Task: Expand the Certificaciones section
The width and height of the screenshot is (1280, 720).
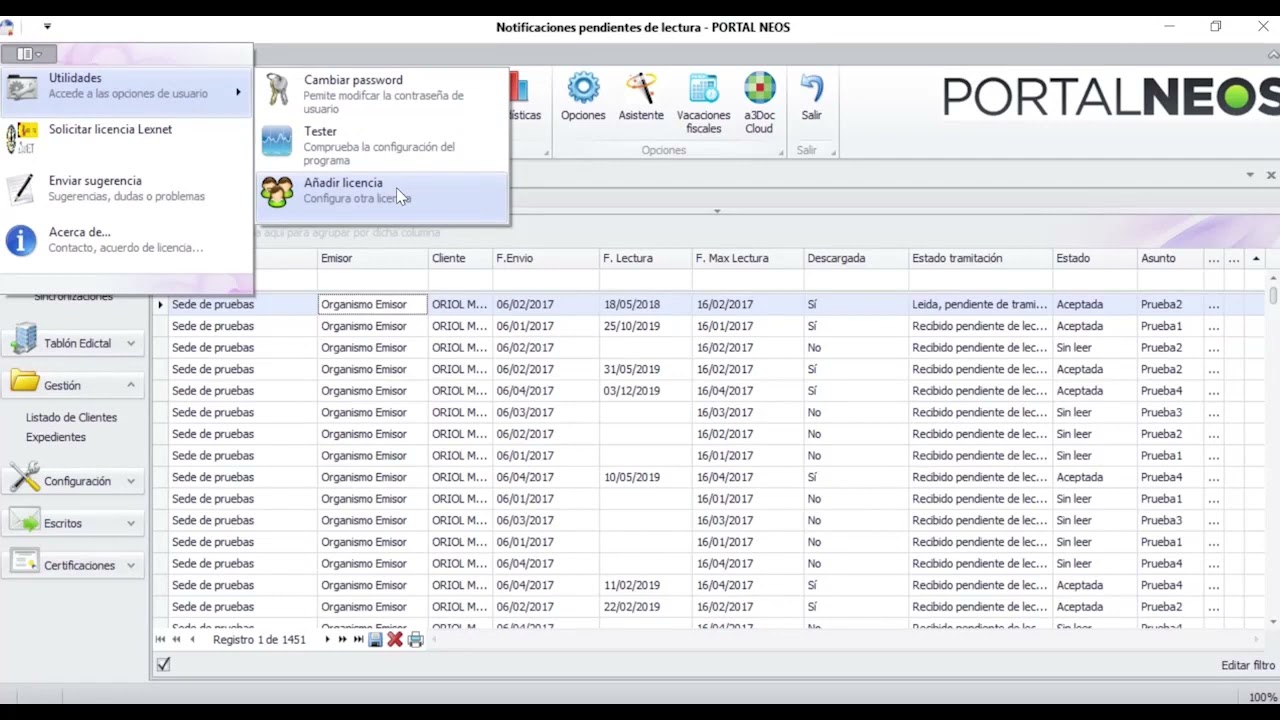Action: click(x=131, y=565)
